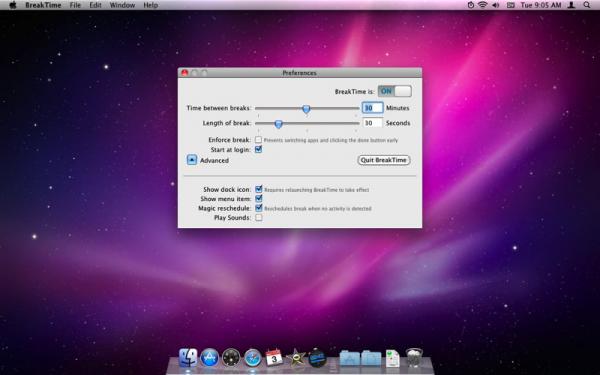Click the Tue 9:05 AM clock
Image resolution: width=600 pixels, height=375 pixels.
[x=541, y=5]
